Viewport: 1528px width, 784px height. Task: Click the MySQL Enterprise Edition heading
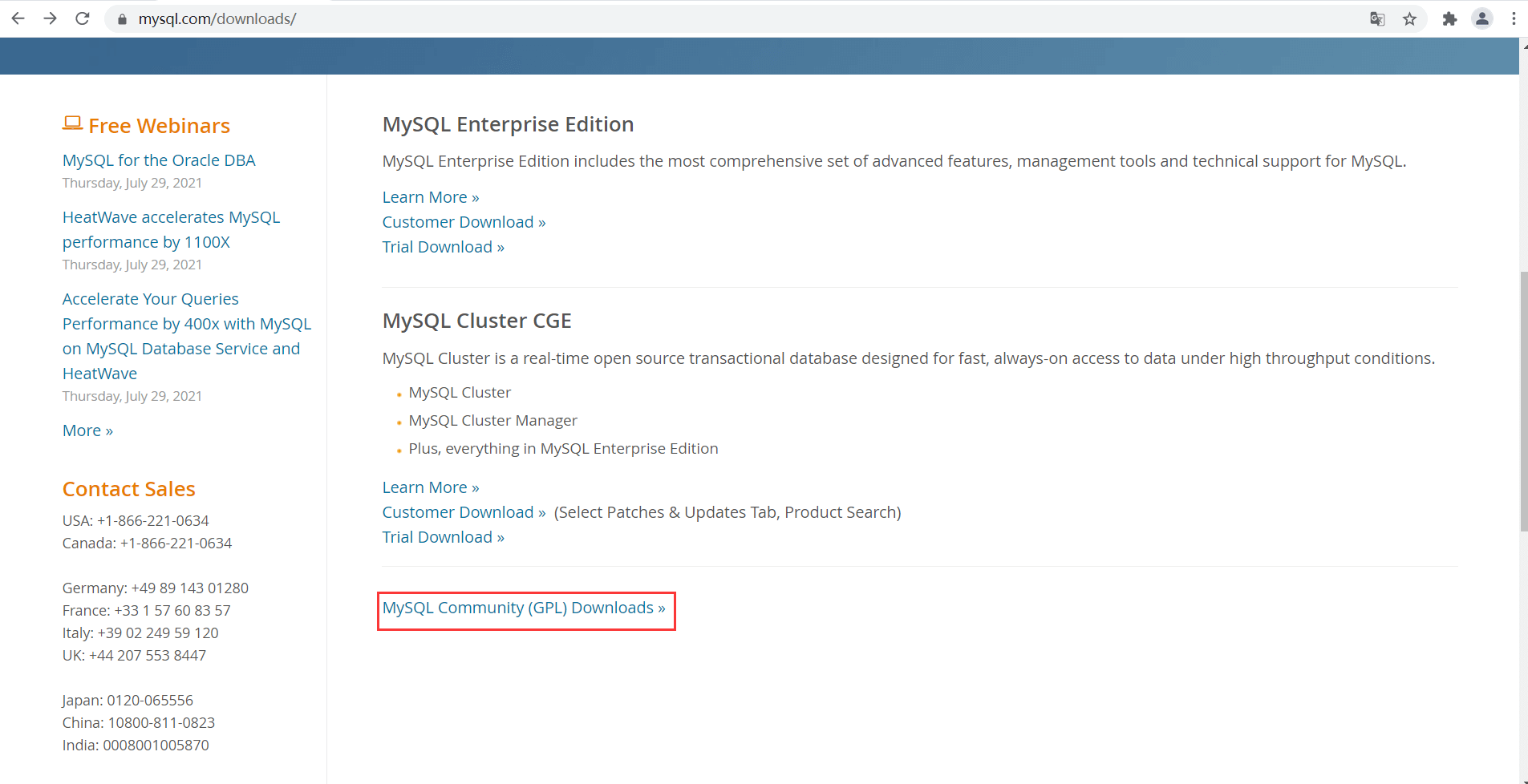508,124
